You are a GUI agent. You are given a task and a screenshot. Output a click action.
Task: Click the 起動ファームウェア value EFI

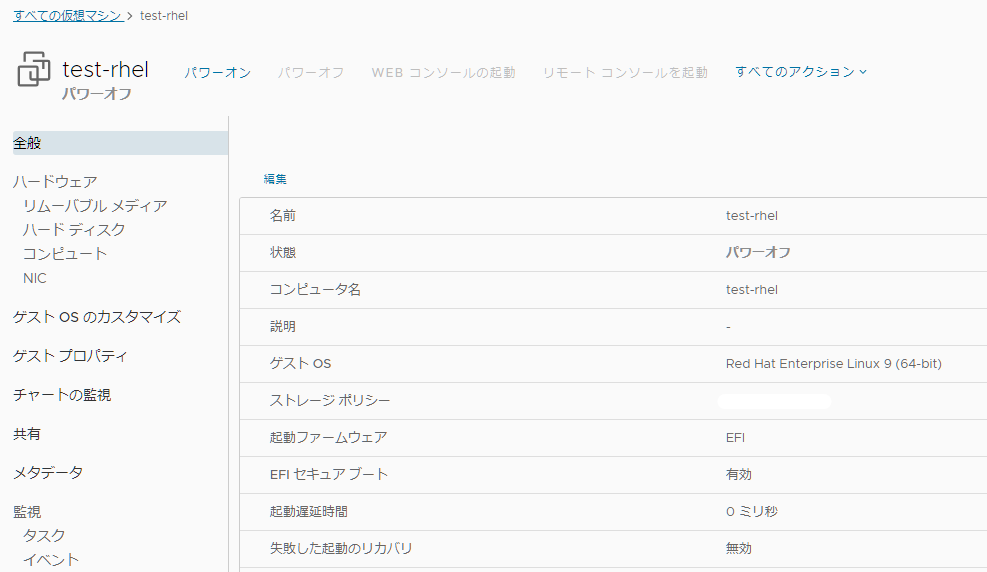tap(735, 437)
